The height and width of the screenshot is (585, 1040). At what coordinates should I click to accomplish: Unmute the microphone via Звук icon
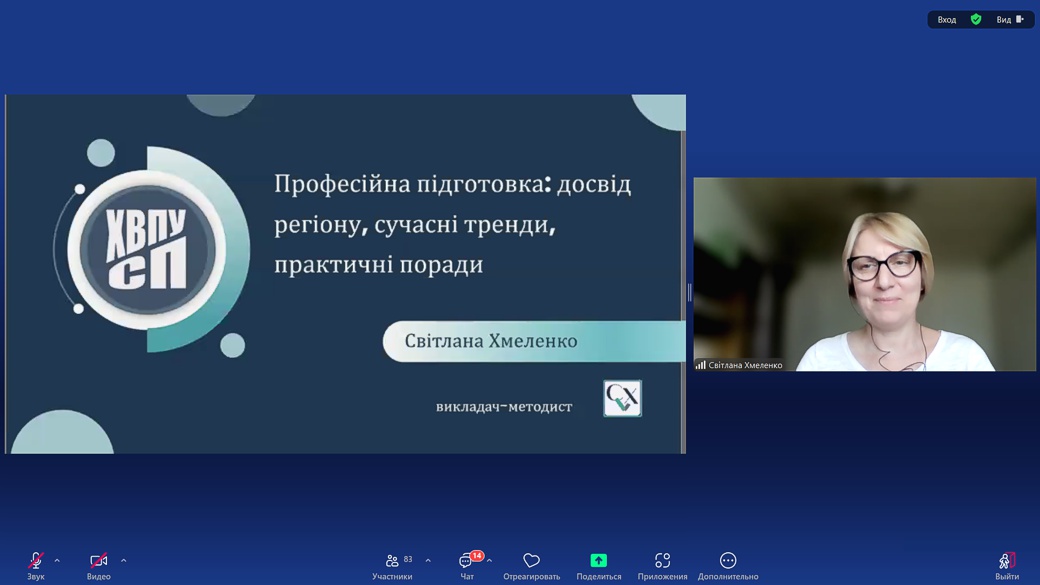36,561
